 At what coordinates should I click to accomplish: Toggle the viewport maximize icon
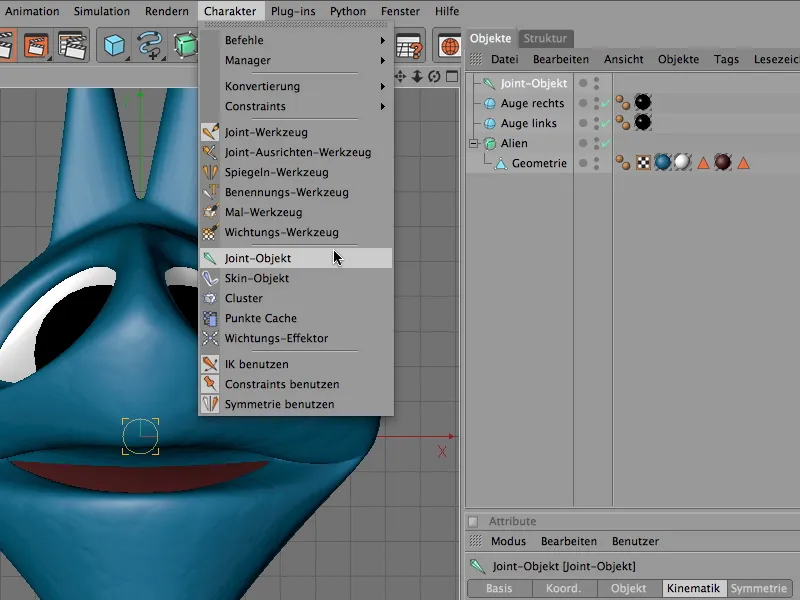[452, 77]
